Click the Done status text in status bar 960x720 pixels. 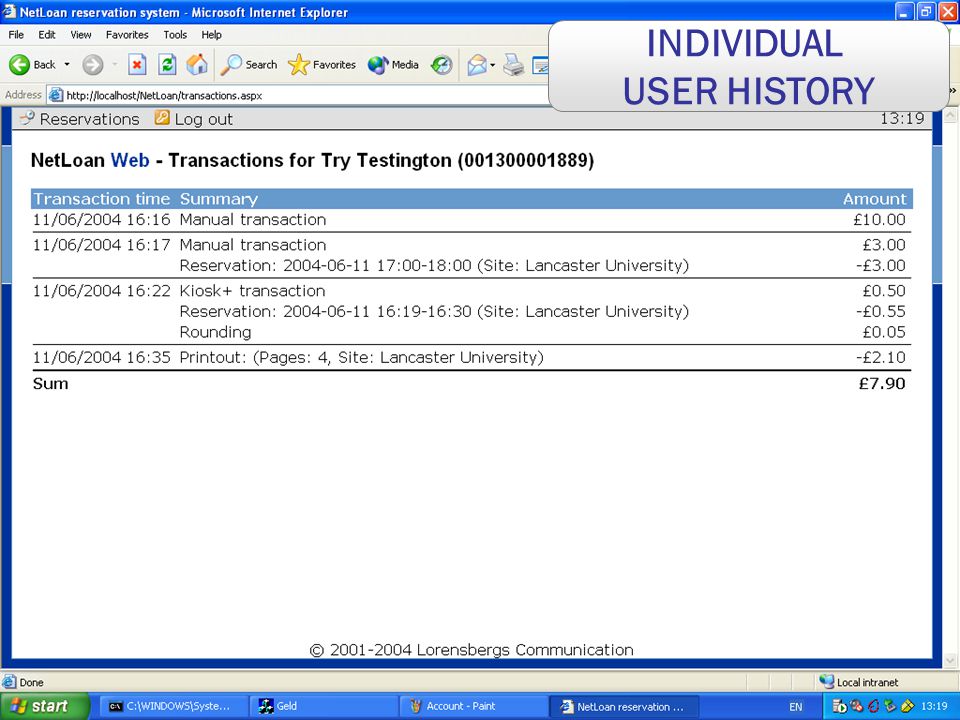(x=31, y=682)
